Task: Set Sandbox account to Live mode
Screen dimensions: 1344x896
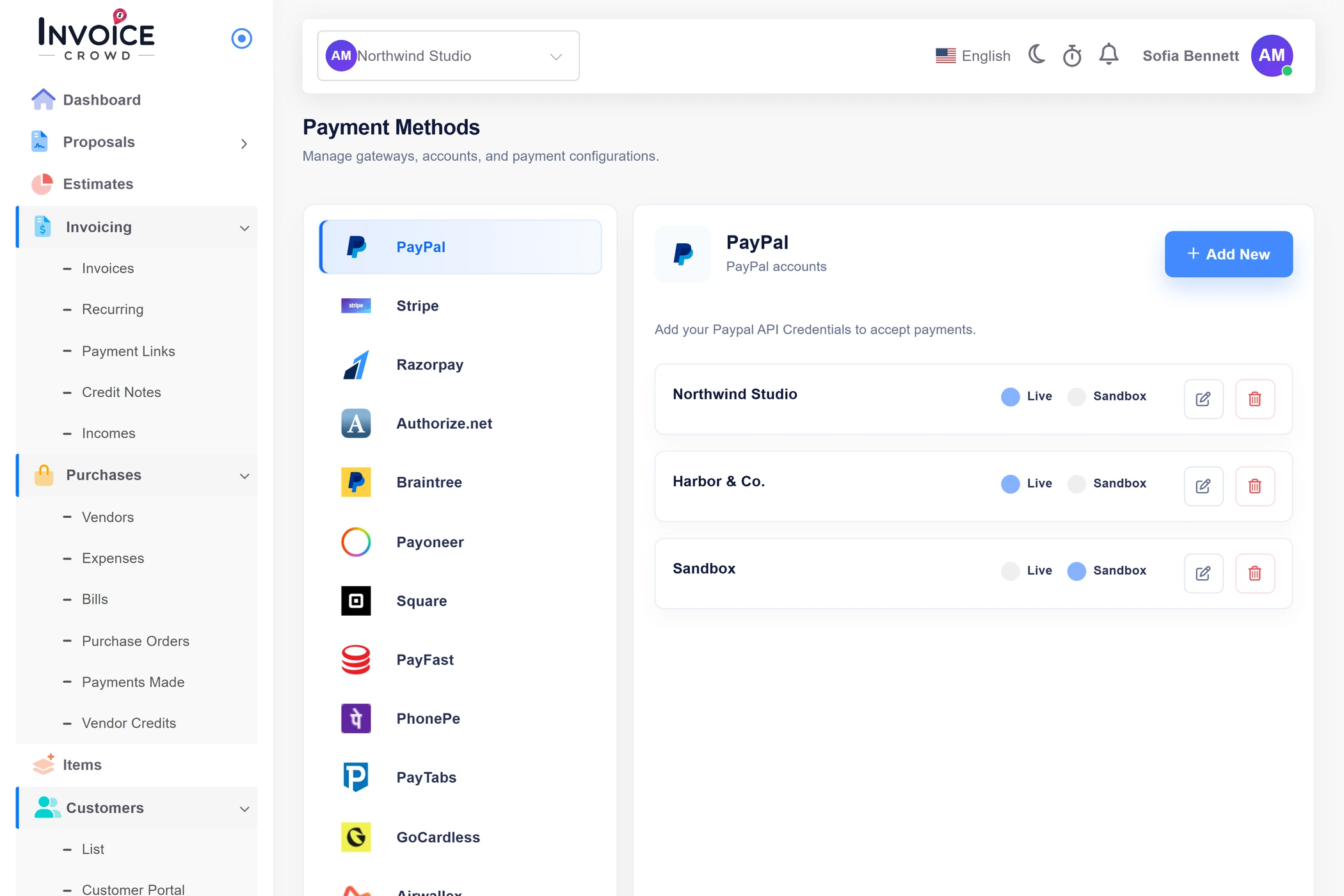Action: tap(1010, 571)
